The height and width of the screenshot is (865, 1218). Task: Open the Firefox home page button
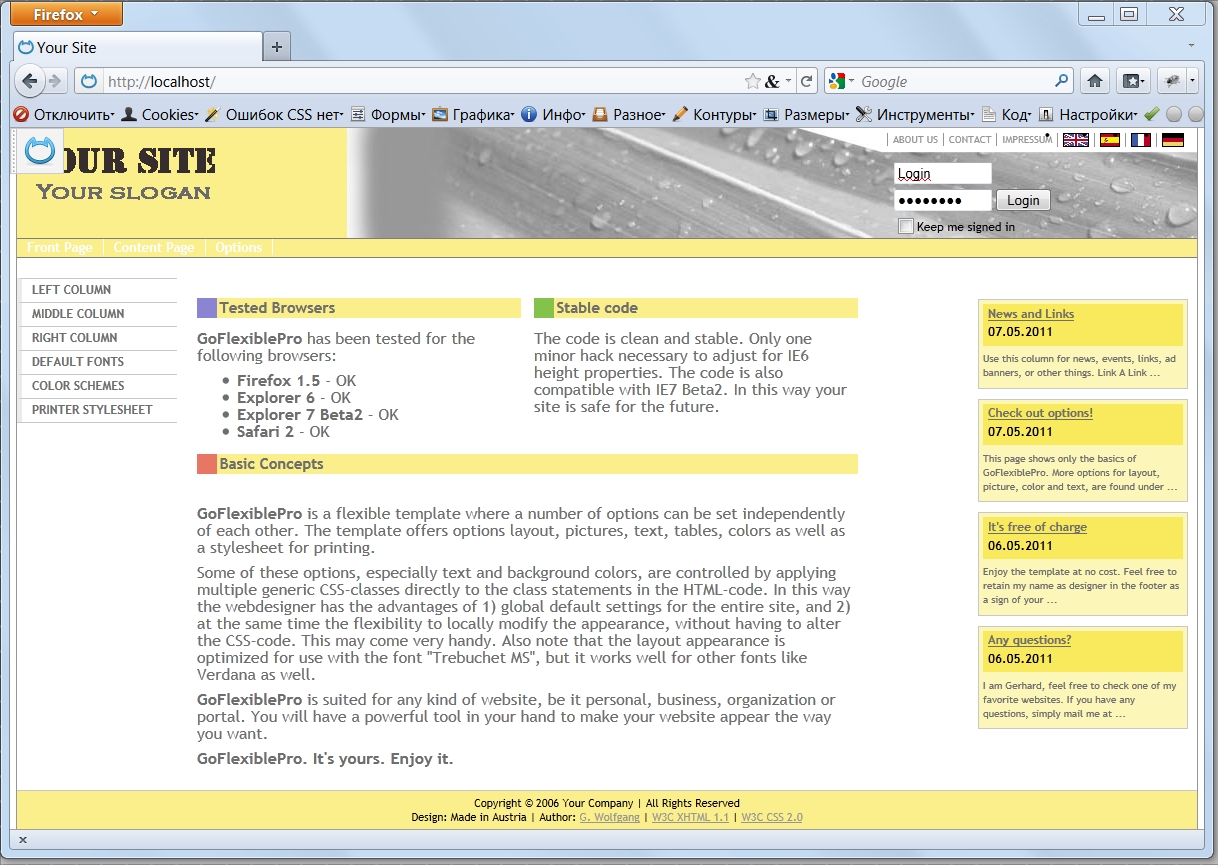click(x=1095, y=81)
